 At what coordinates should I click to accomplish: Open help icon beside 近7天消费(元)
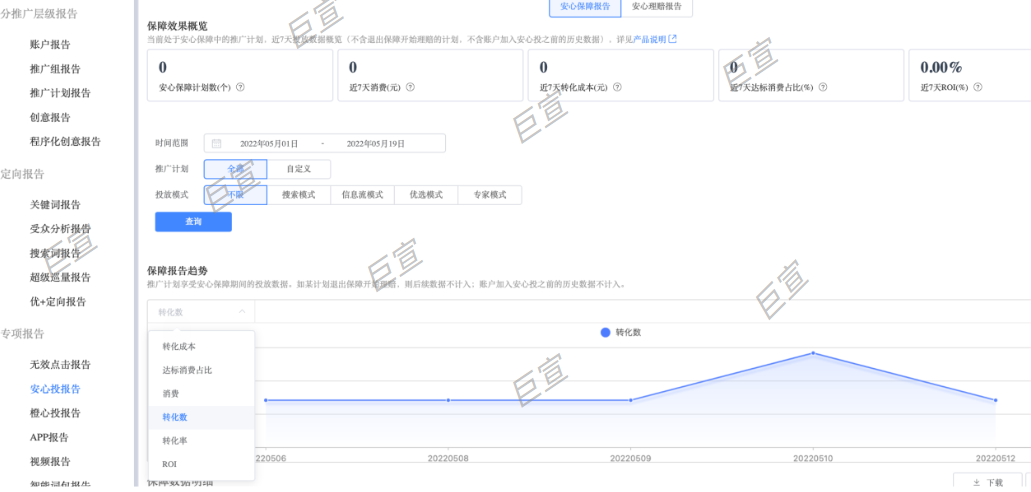[410, 87]
